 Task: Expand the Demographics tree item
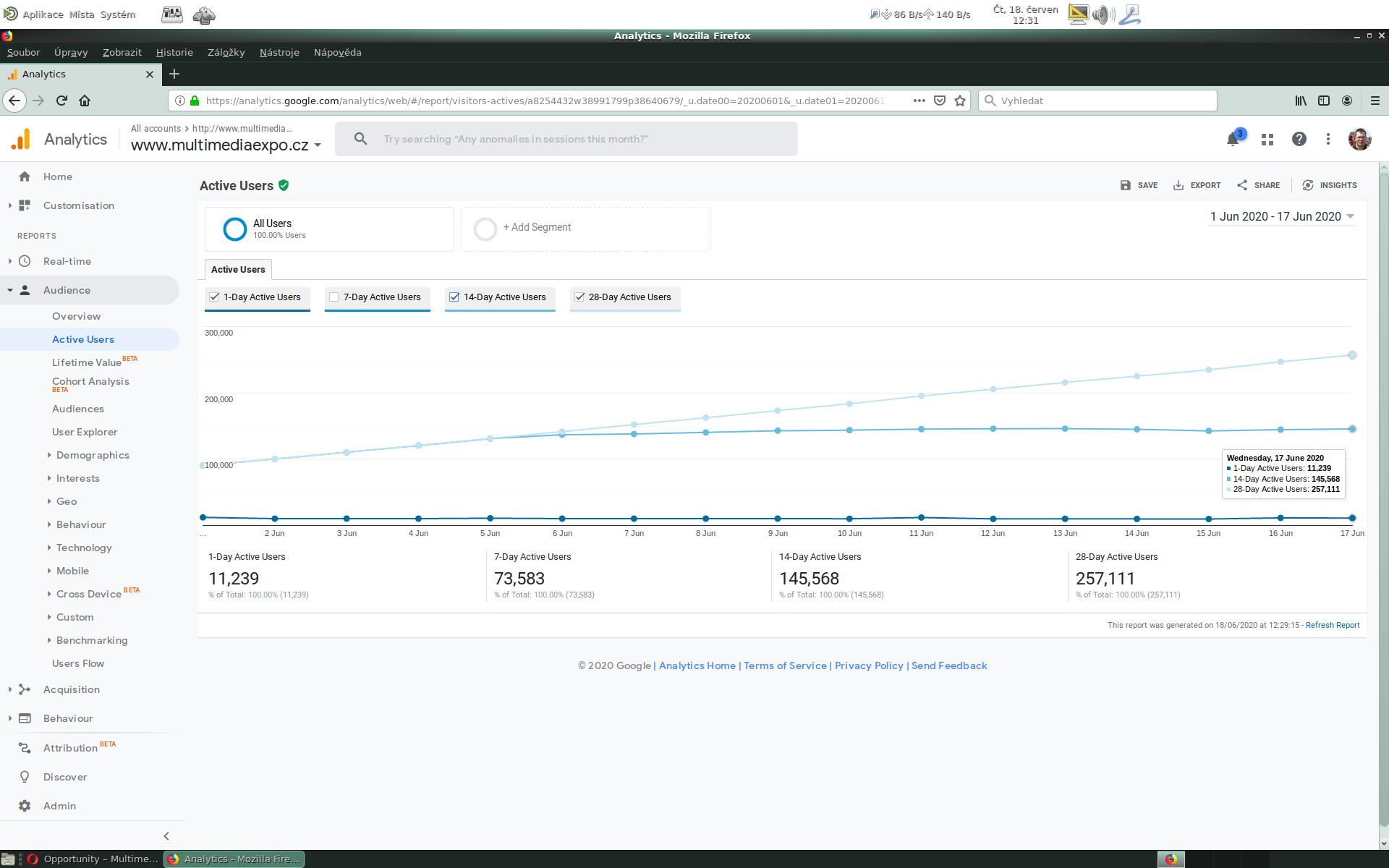pyautogui.click(x=92, y=455)
